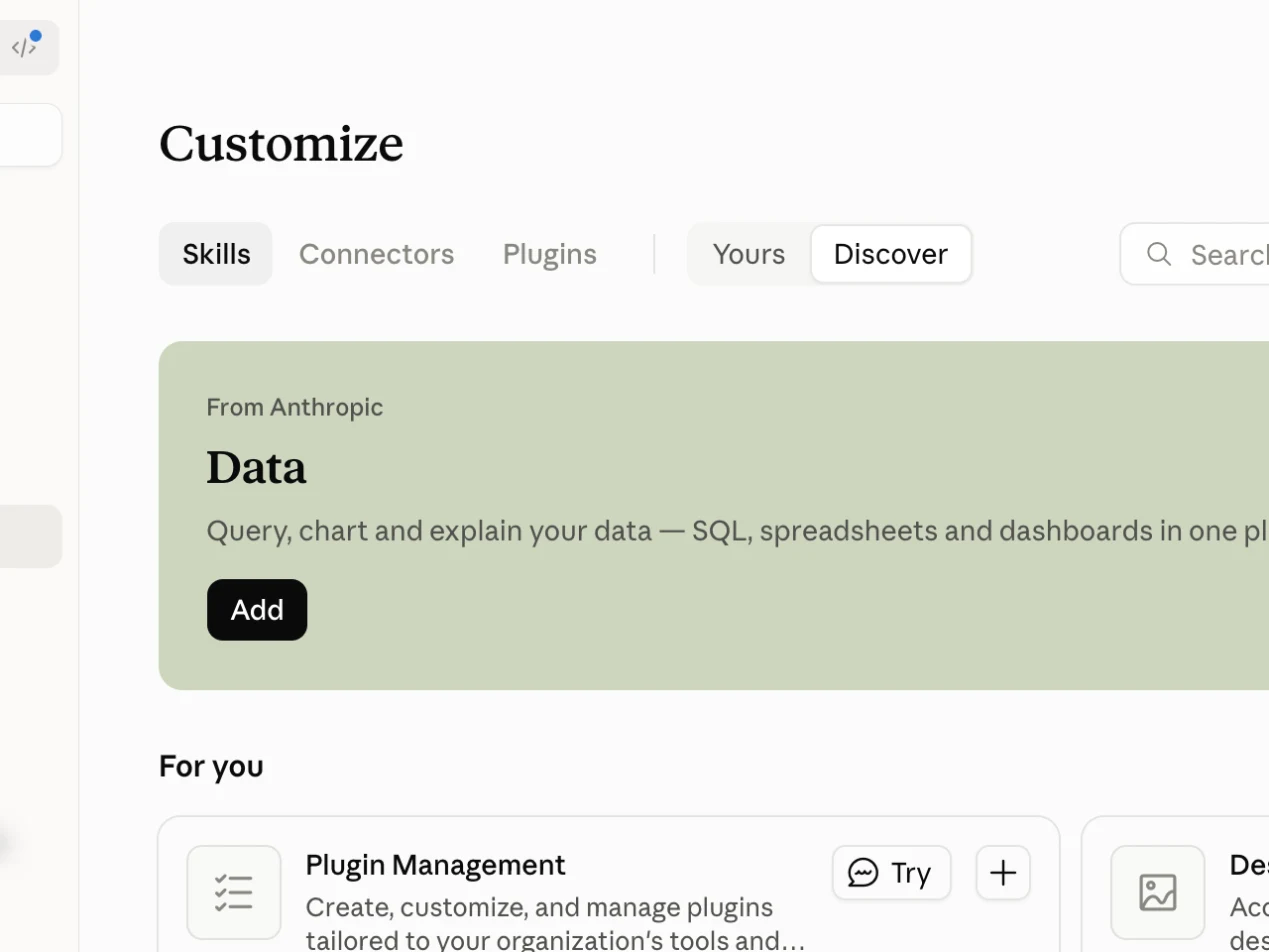This screenshot has width=1269, height=952.
Task: Focus the Search input field
Action: (1195, 254)
